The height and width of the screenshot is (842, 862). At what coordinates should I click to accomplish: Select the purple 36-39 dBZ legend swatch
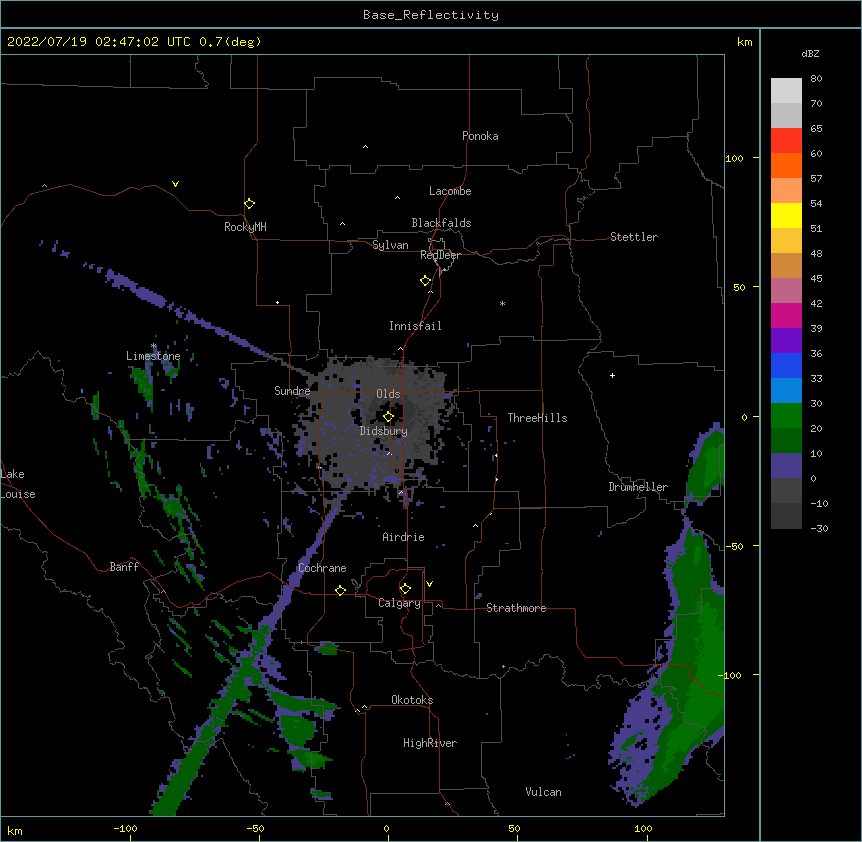786,340
